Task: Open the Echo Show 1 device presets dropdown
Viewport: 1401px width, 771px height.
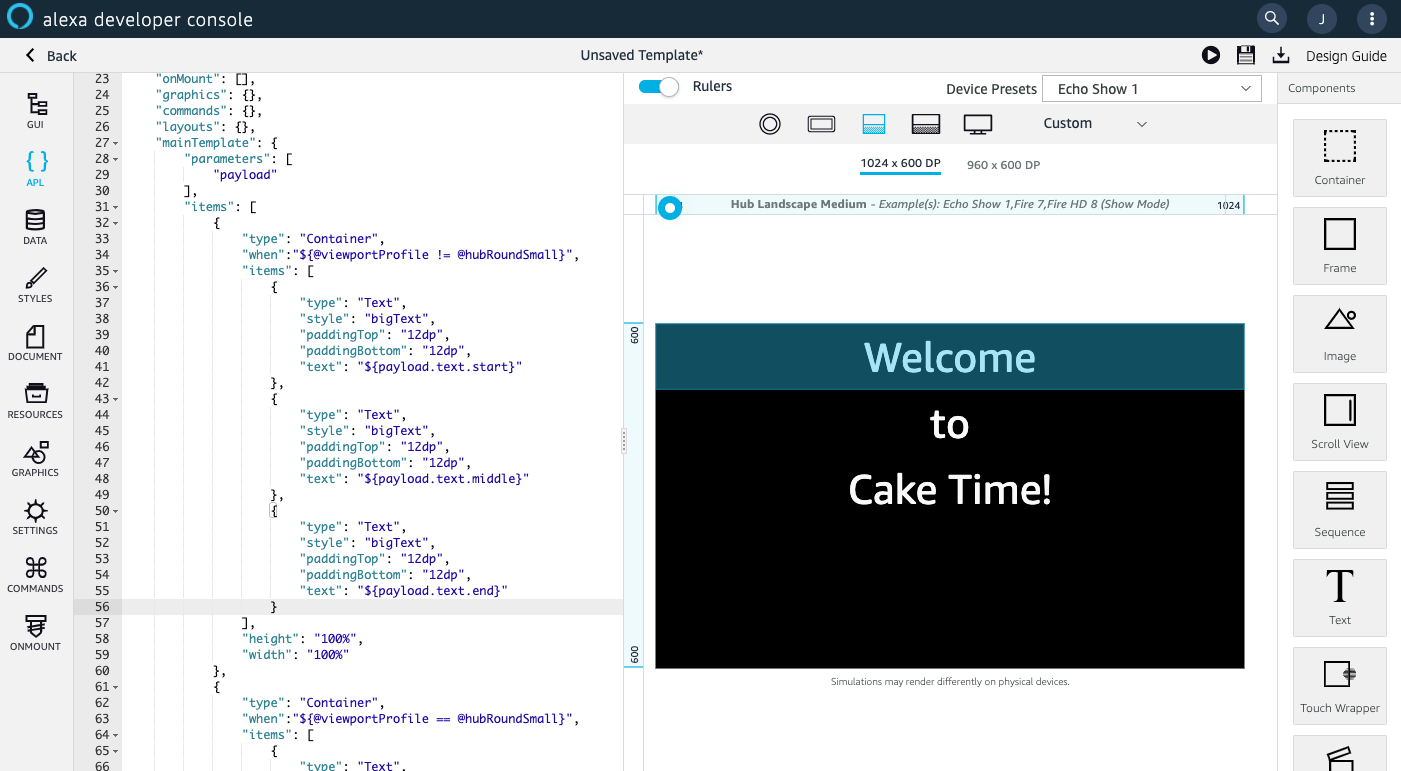Action: (x=1151, y=88)
